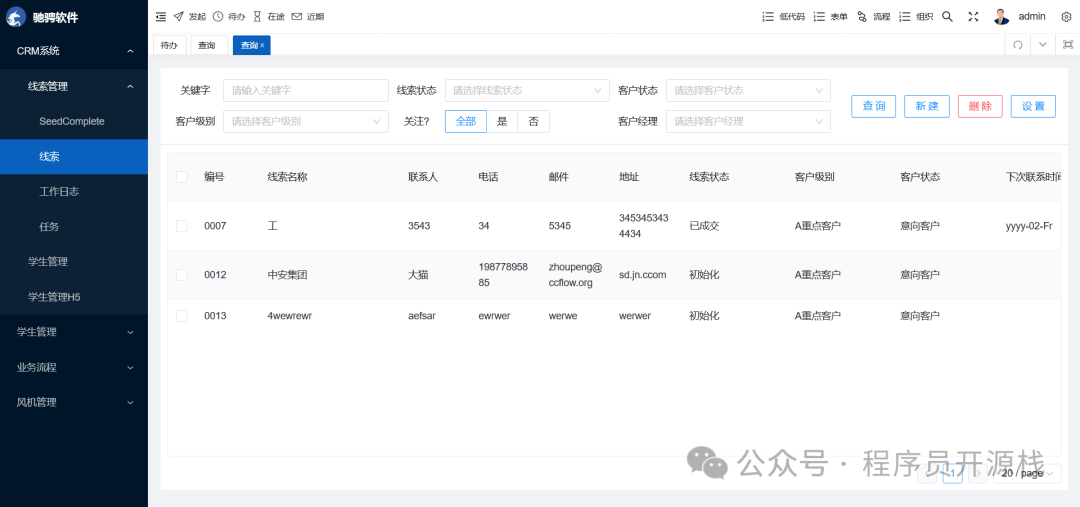
Task: Click the 新建 button
Action: click(926, 106)
